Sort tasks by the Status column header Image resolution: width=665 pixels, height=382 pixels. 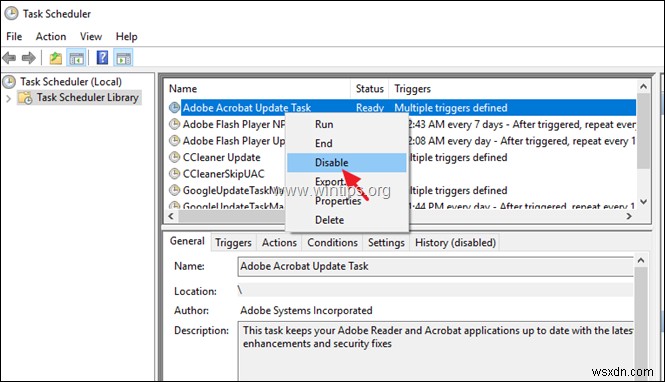tap(369, 89)
